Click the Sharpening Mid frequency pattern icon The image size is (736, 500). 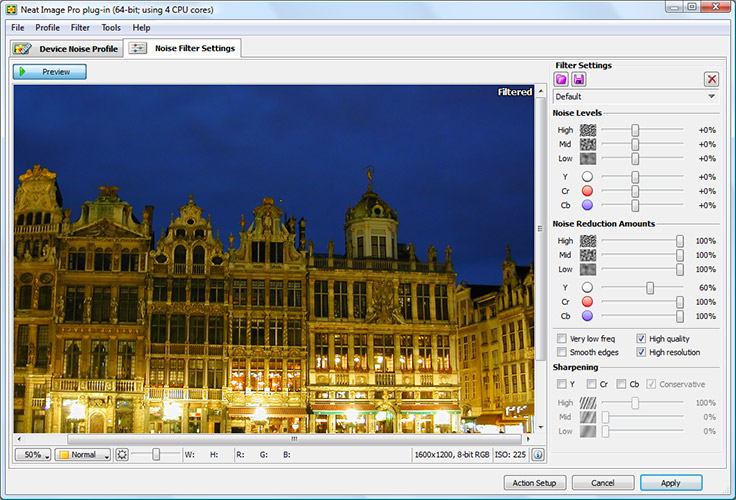pyautogui.click(x=588, y=417)
